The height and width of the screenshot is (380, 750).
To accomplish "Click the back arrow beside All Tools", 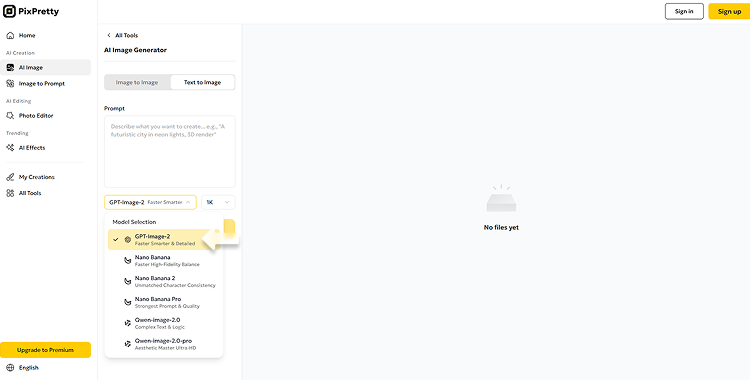I will click(109, 35).
